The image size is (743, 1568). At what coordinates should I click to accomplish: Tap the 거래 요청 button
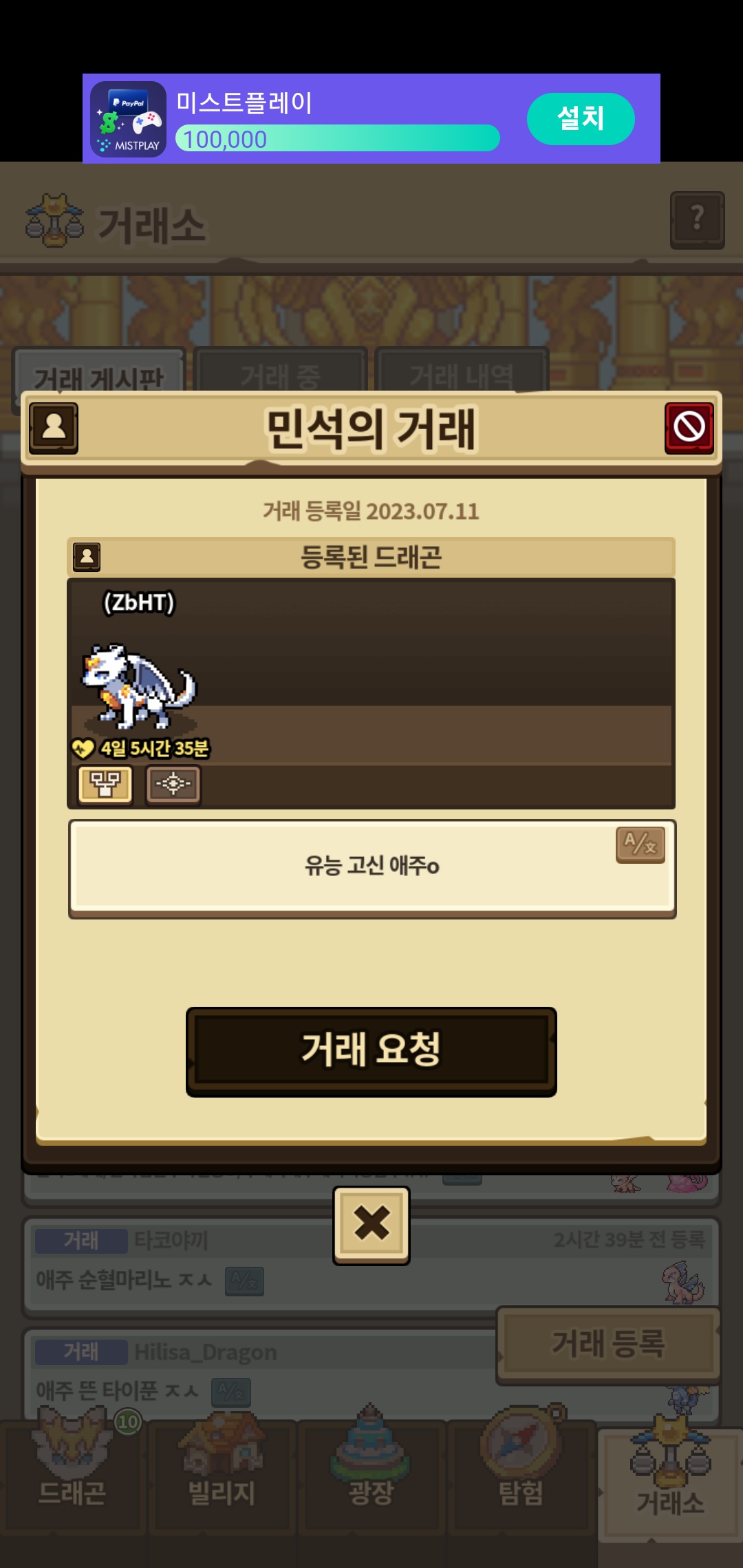tap(371, 1052)
